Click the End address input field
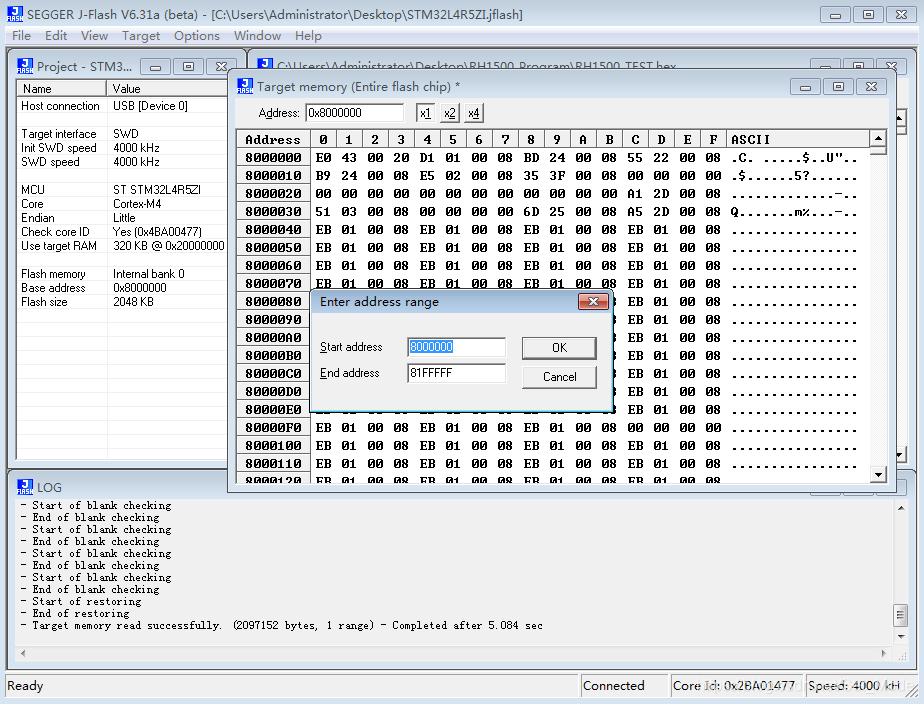The width and height of the screenshot is (924, 704). (x=456, y=373)
